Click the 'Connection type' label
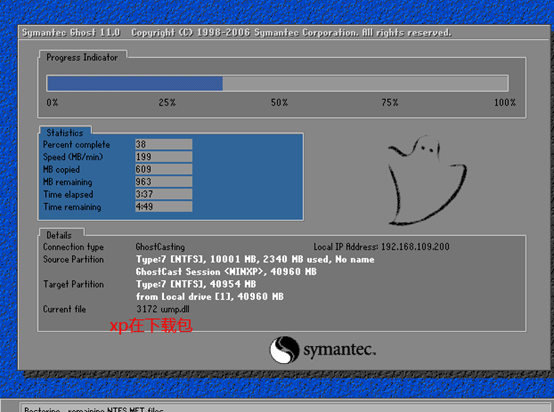 pos(73,247)
